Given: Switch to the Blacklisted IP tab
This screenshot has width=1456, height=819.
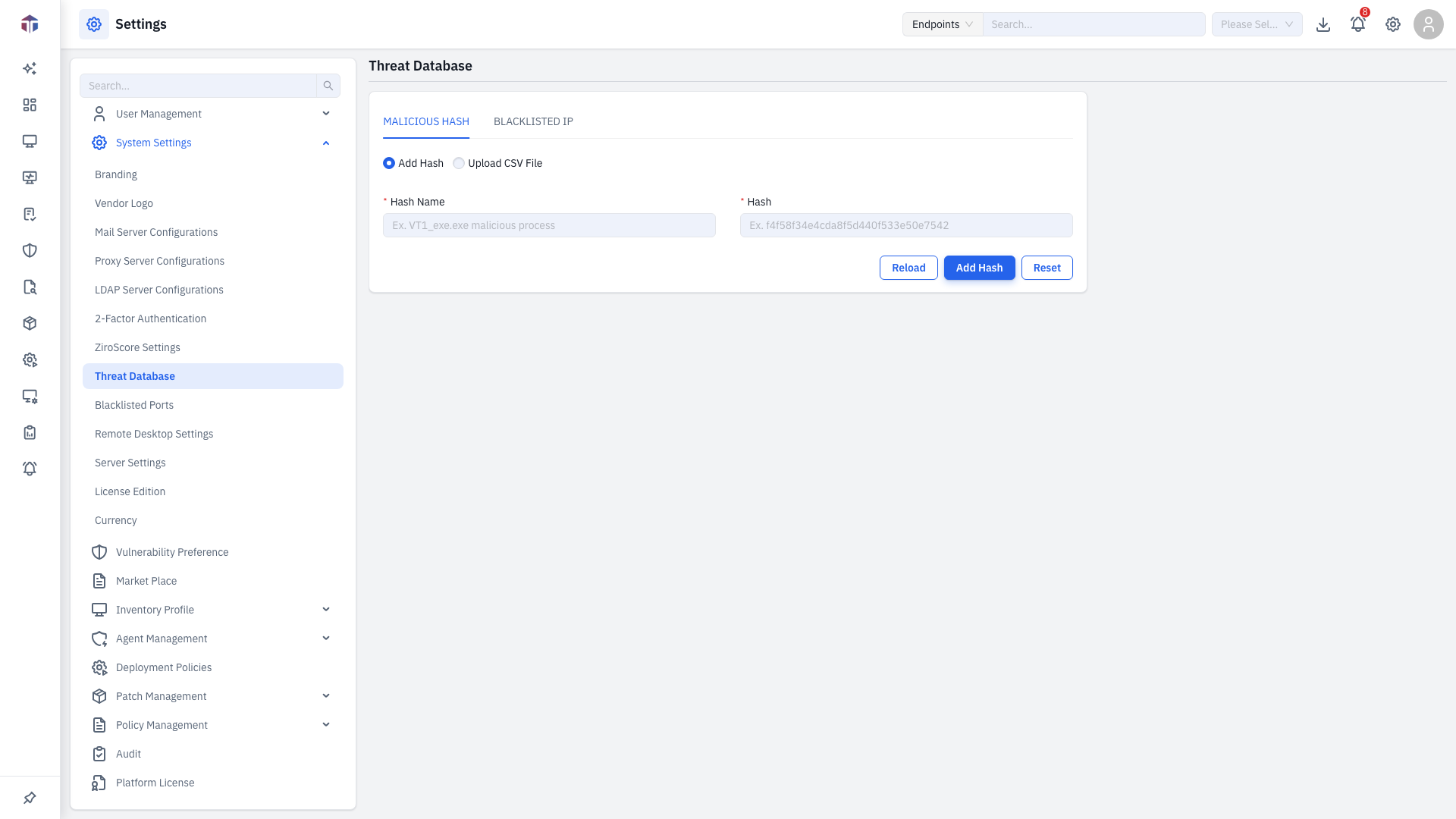Looking at the screenshot, I should 533,121.
